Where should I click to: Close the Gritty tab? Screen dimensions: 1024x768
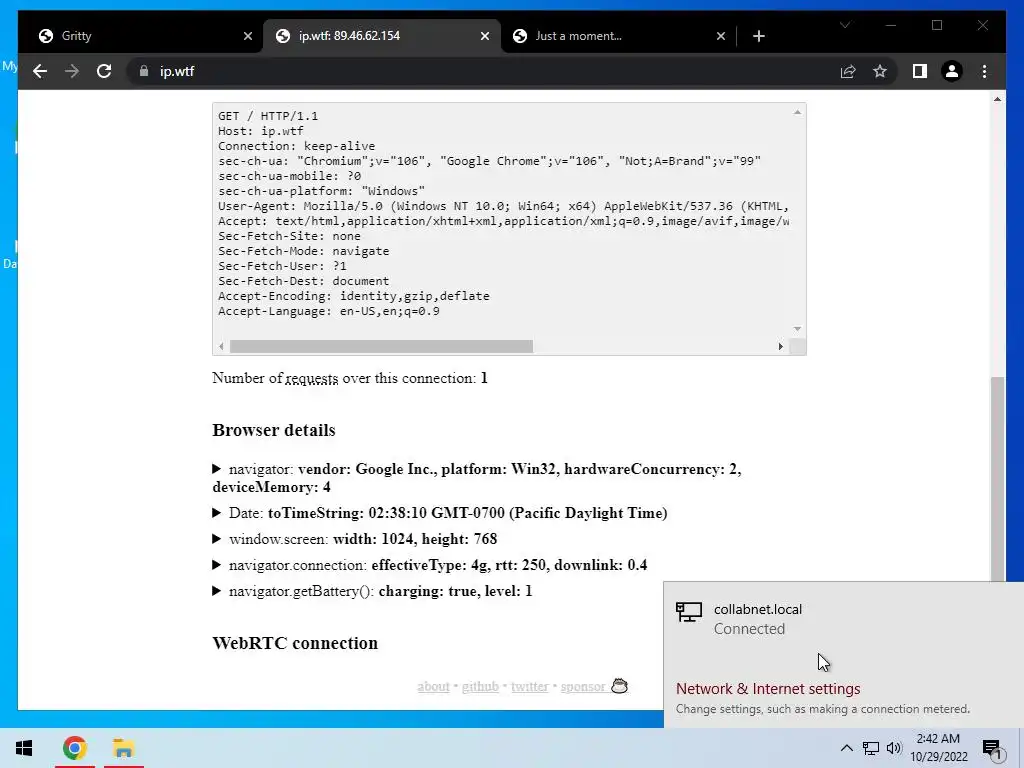[x=248, y=36]
